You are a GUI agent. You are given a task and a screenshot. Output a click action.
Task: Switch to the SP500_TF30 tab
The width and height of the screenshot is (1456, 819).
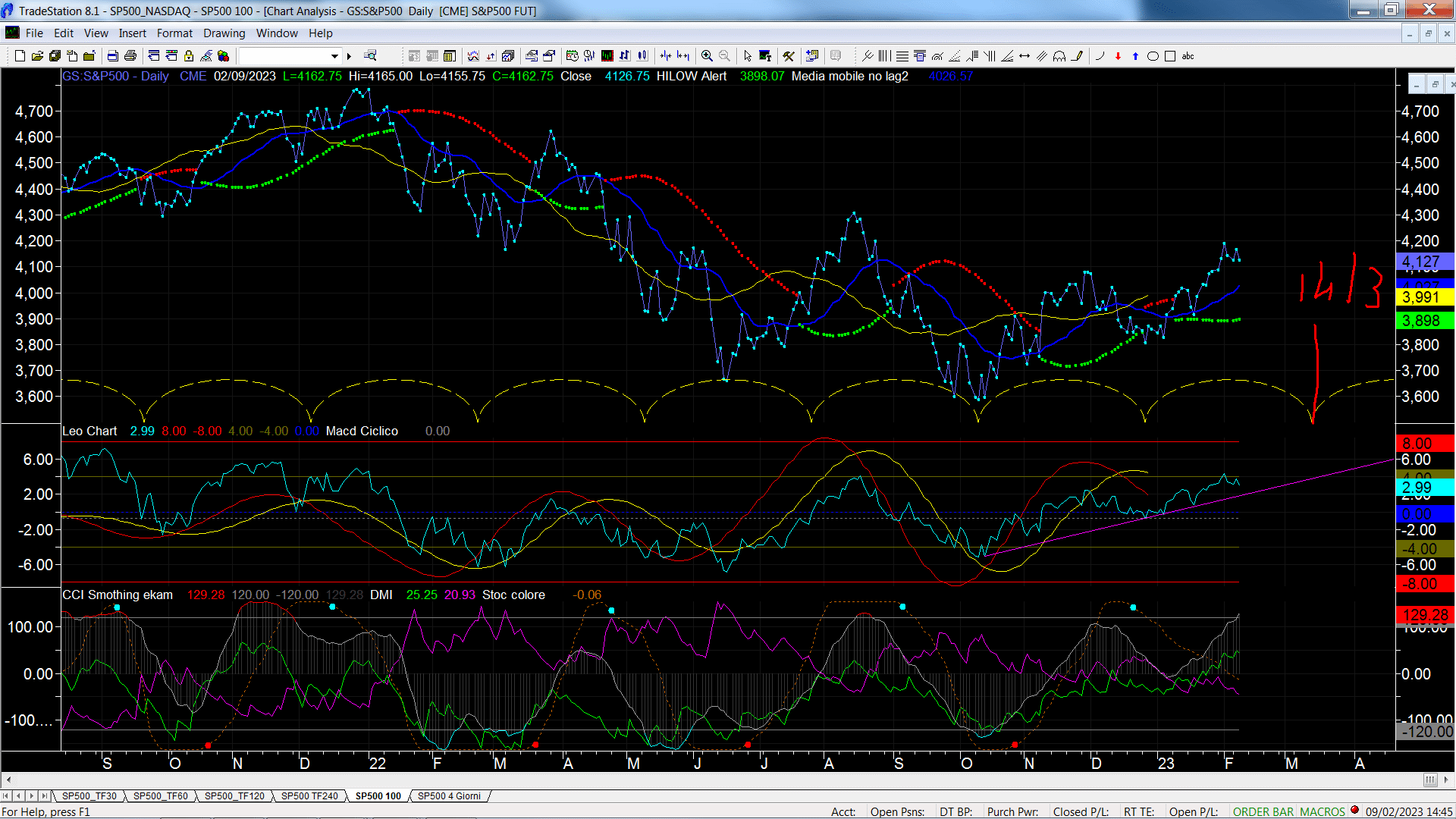(x=89, y=795)
